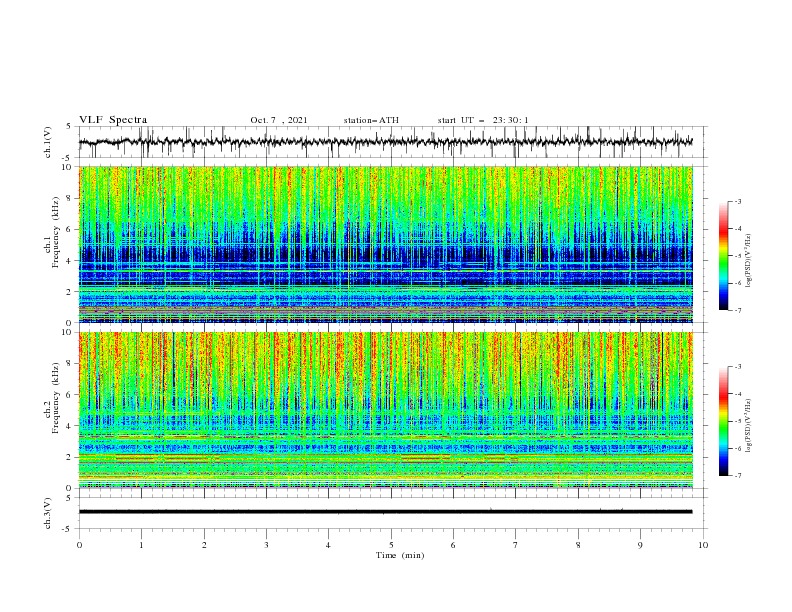Click the ch.1 PSD color scale bar
This screenshot has width=792, height=612.
coord(723,256)
